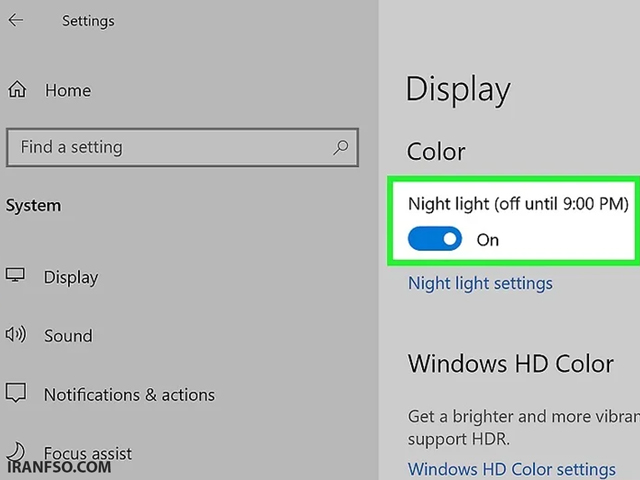Click the Home house icon
Viewport: 640px width, 480px height.
click(17, 89)
